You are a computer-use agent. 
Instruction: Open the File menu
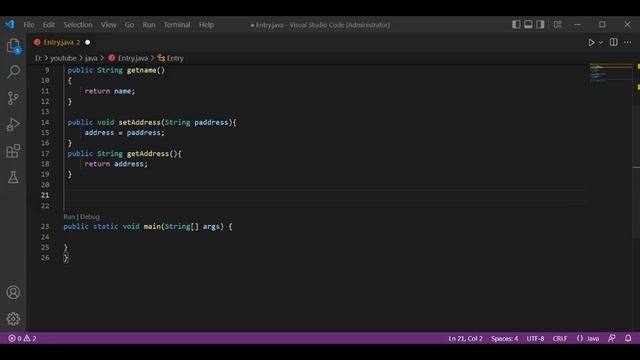click(x=29, y=25)
